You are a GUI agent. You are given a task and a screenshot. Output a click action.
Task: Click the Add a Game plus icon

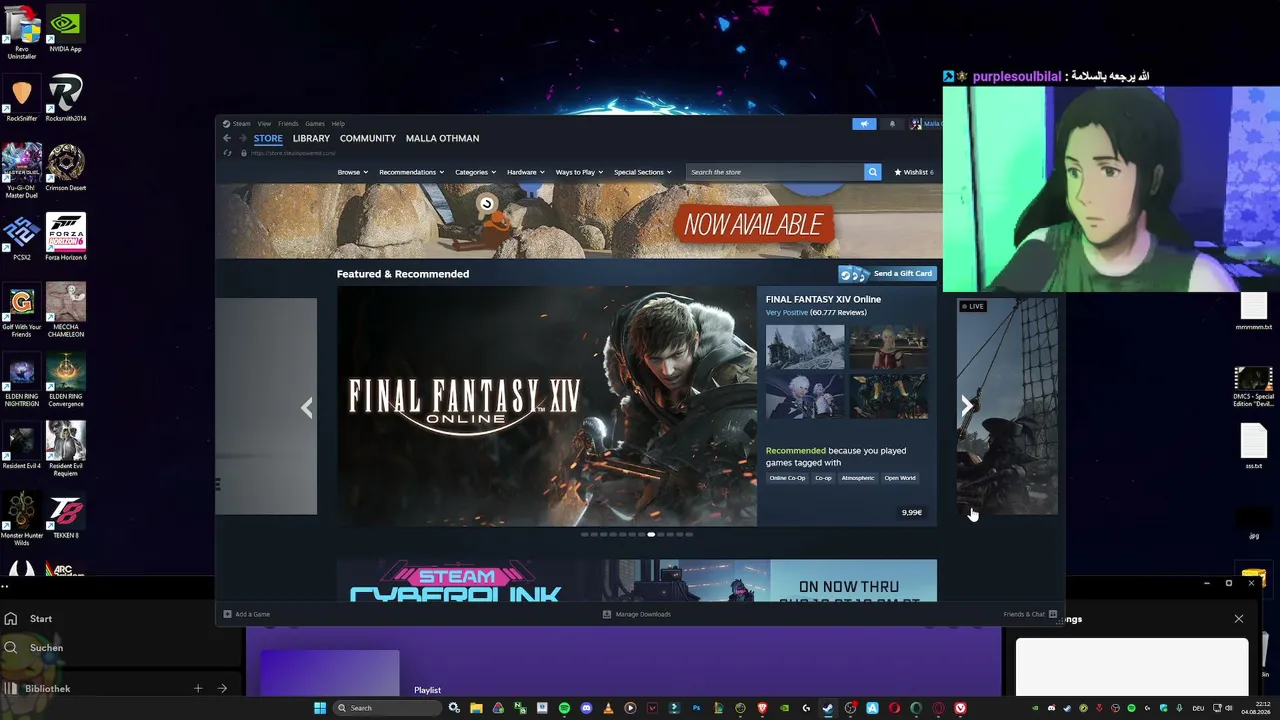[x=227, y=614]
